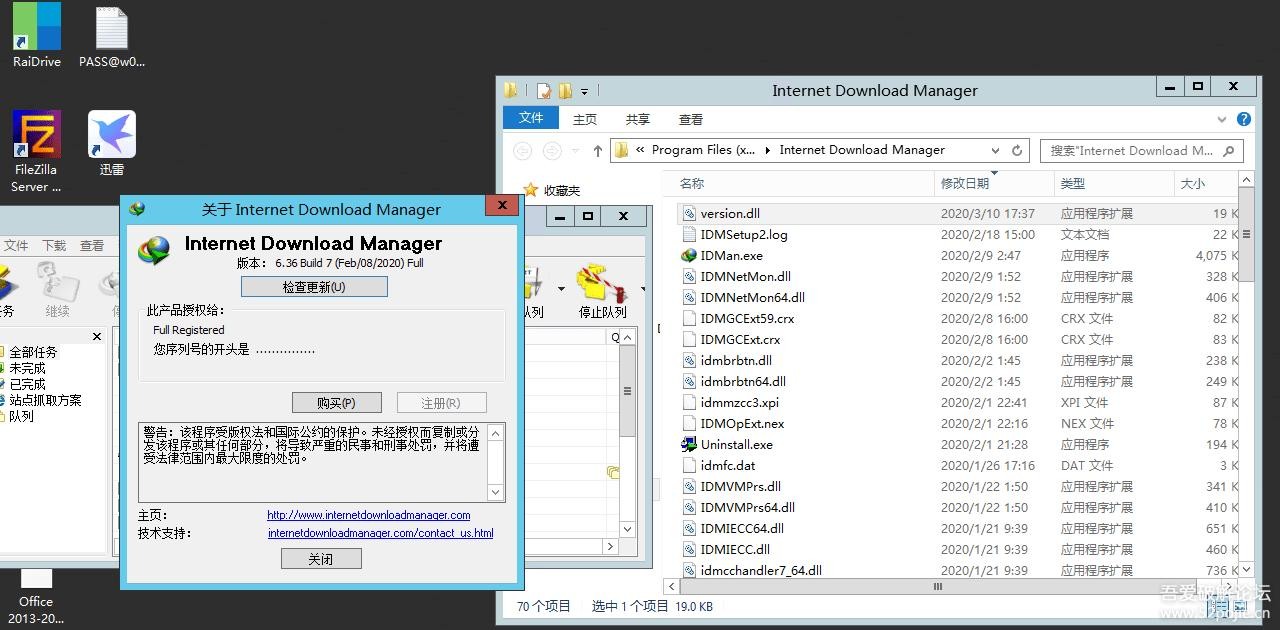The width and height of the screenshot is (1280, 630).
Task: Click the Uninstall.exe file icon
Action: 689,444
